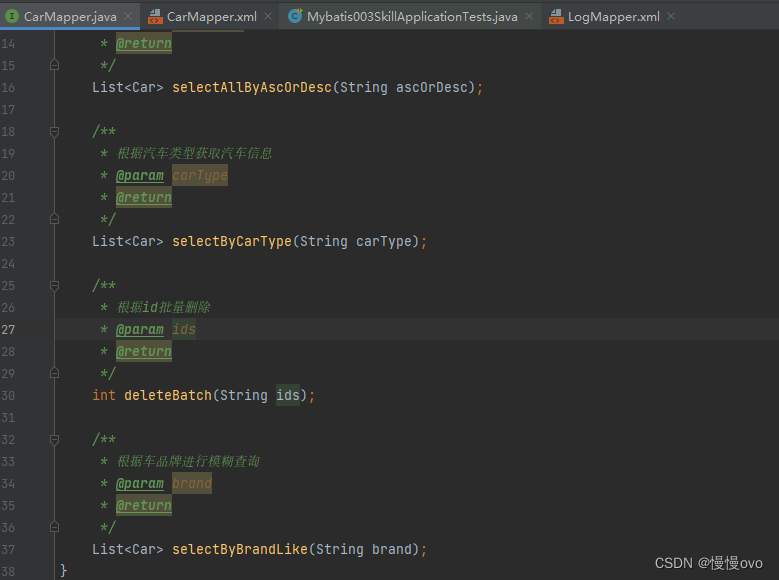Viewport: 779px width, 580px height.
Task: Click the ascOrDesc parameter on line 16
Action: pos(432,87)
